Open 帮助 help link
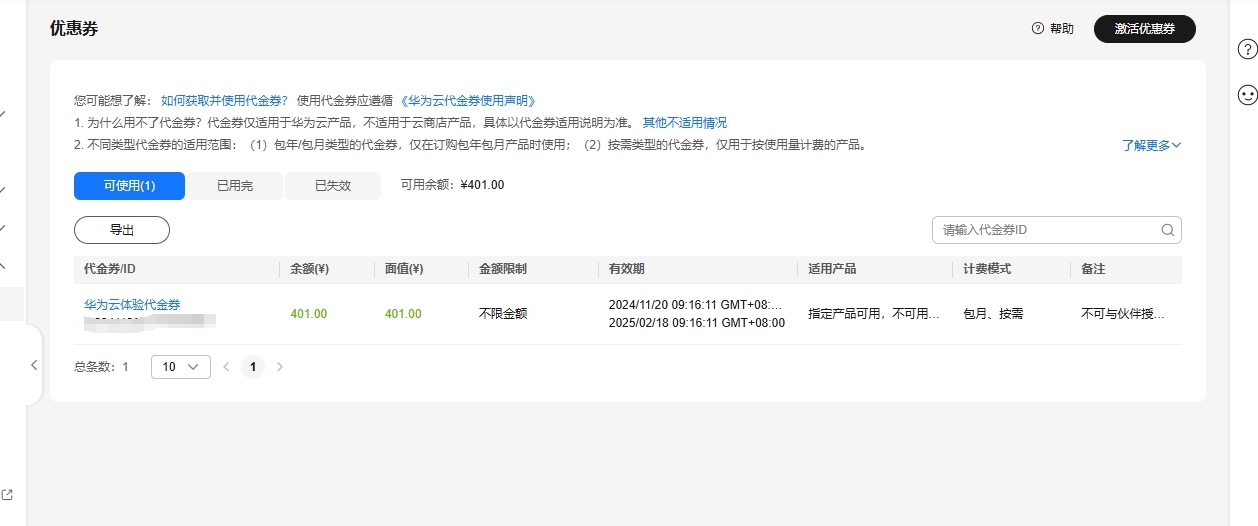Image resolution: width=1258 pixels, height=526 pixels. (1061, 29)
